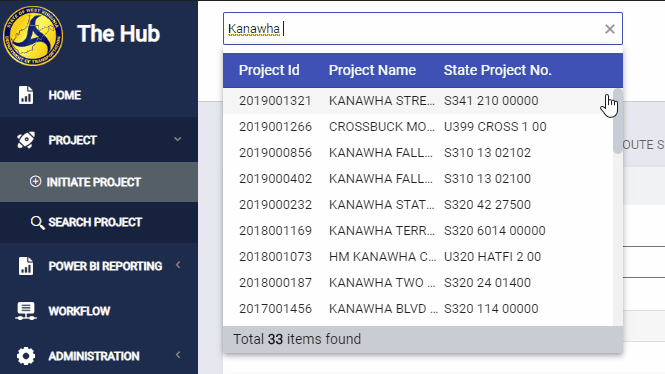Click KANAWHA BLVD ... project name

point(383,309)
